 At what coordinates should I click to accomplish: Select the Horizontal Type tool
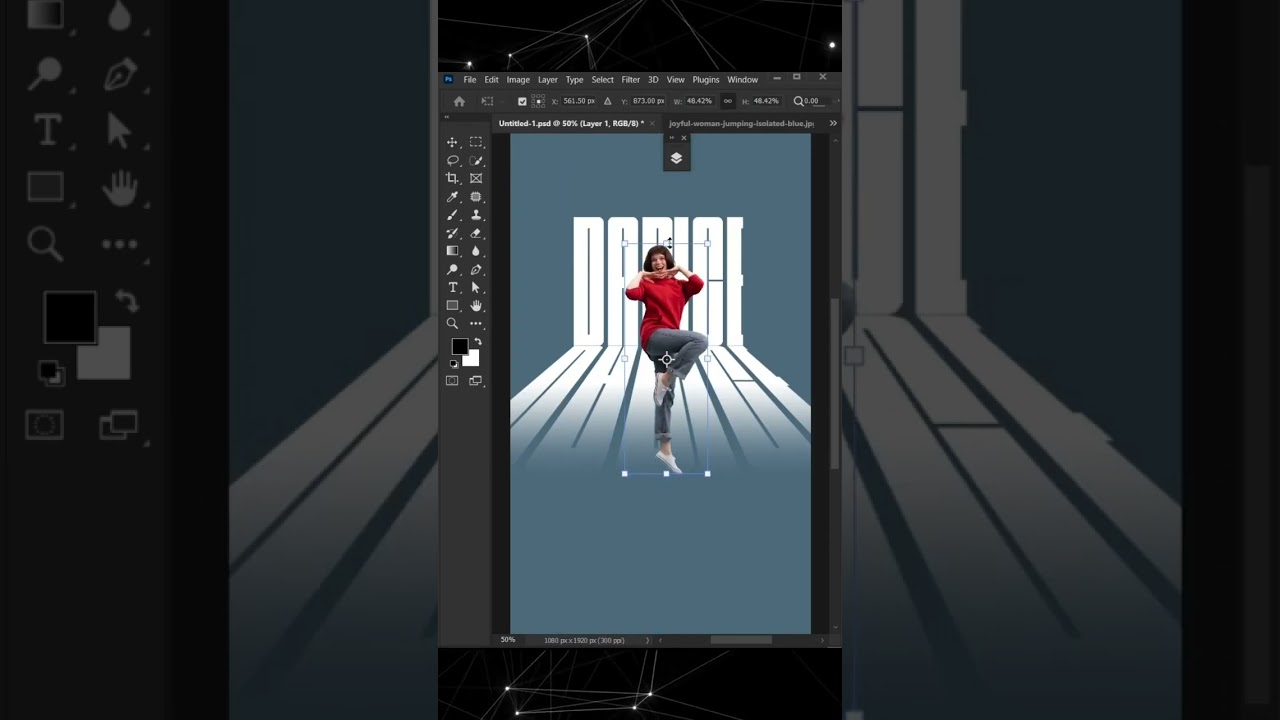(452, 287)
